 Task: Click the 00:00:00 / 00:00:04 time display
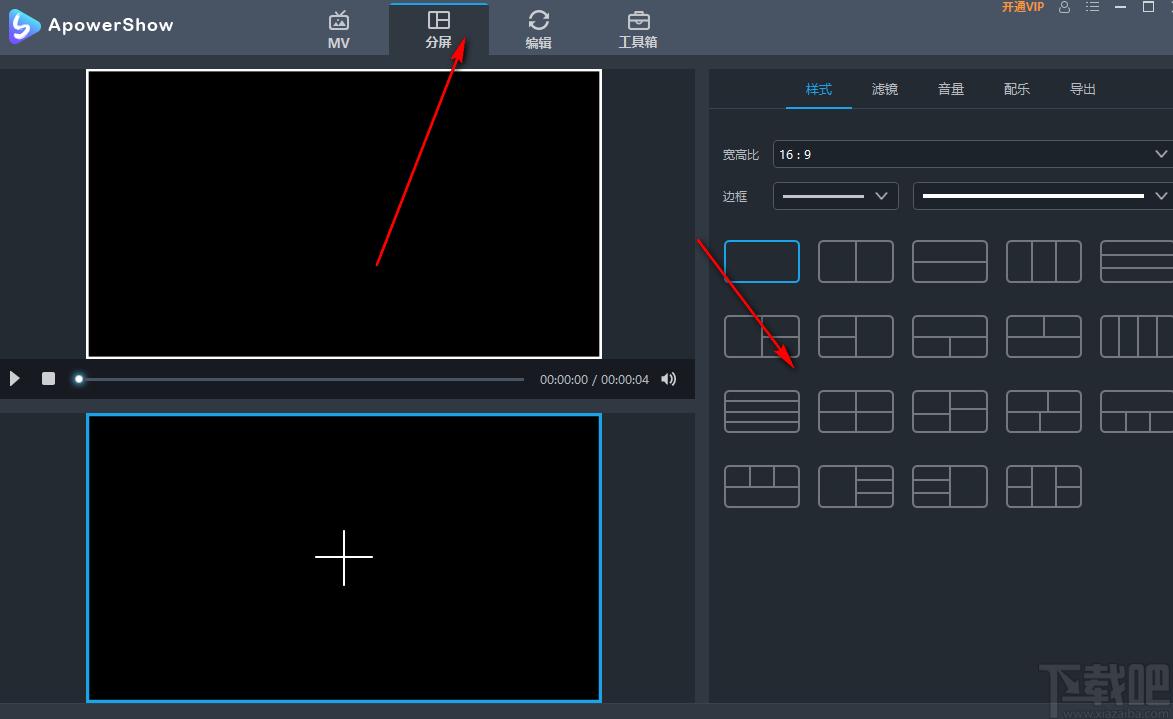click(594, 379)
